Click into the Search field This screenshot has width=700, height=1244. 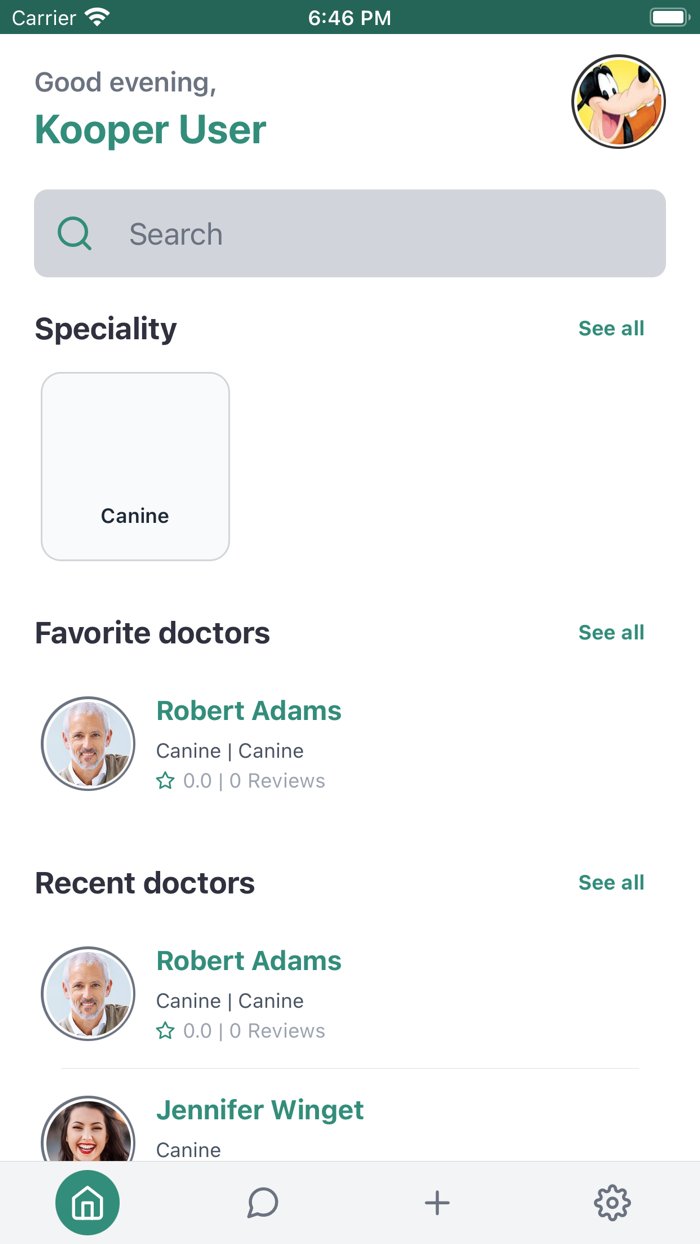tap(380, 234)
